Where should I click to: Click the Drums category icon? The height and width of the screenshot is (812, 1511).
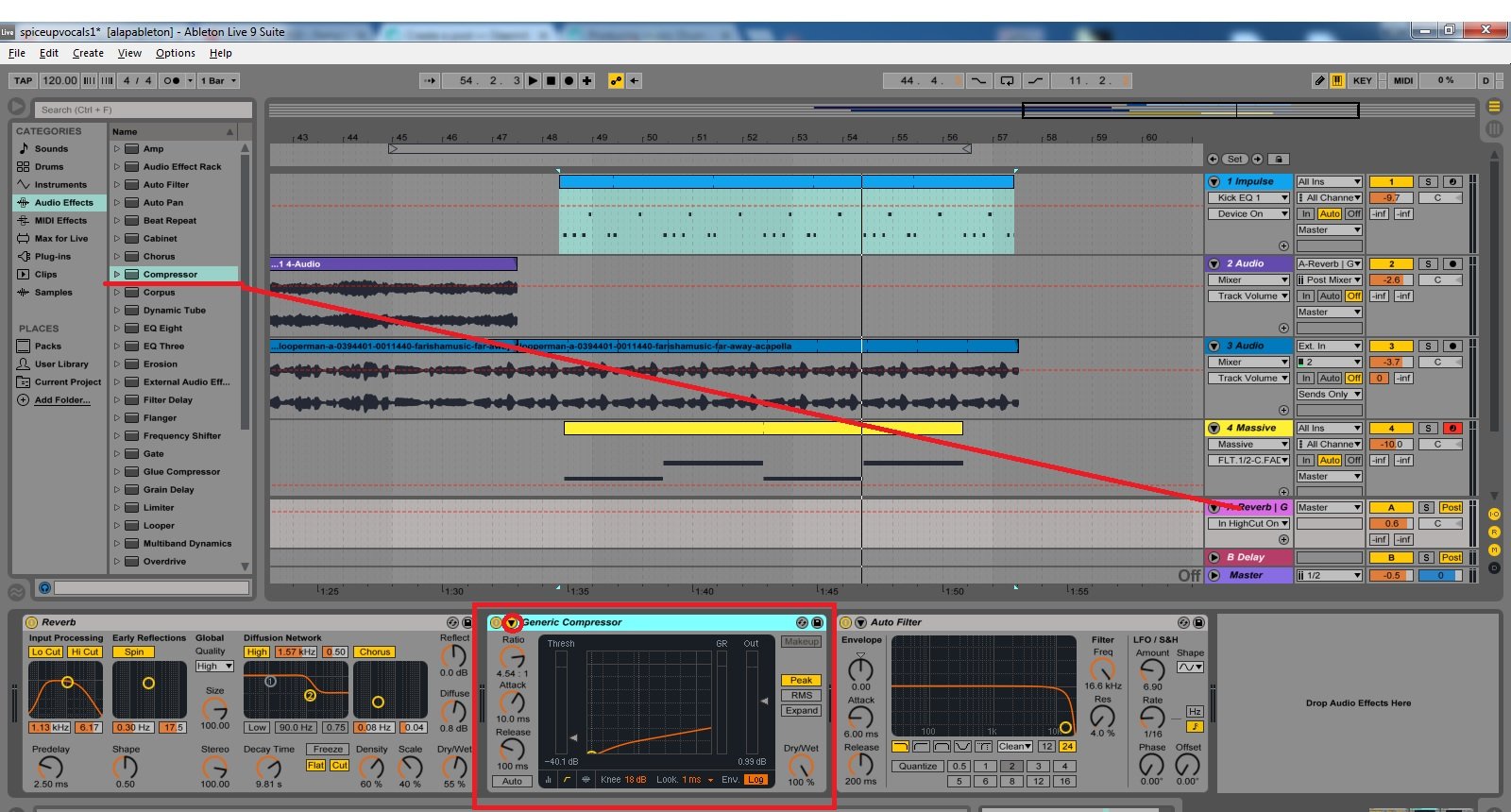tap(24, 166)
